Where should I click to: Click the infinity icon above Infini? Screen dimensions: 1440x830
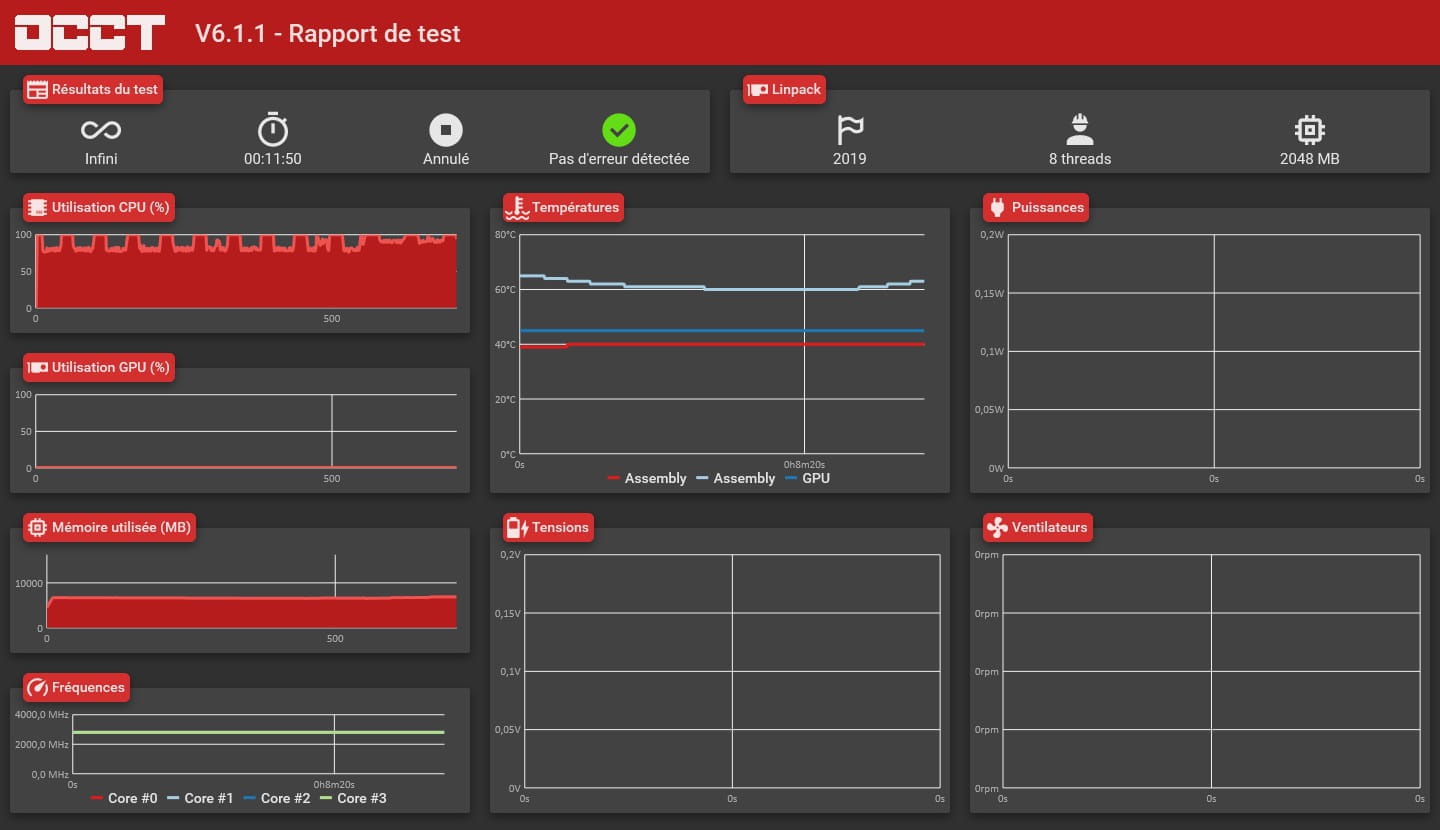(101, 130)
